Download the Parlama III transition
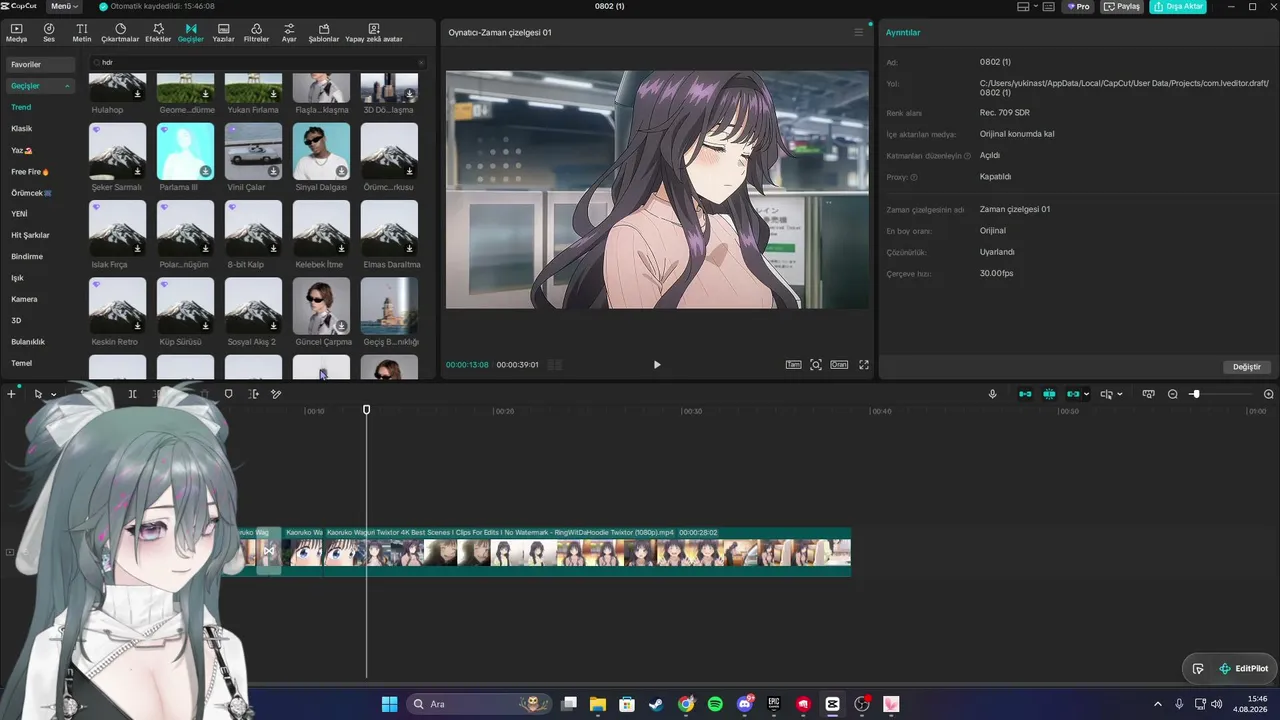 pos(205,171)
